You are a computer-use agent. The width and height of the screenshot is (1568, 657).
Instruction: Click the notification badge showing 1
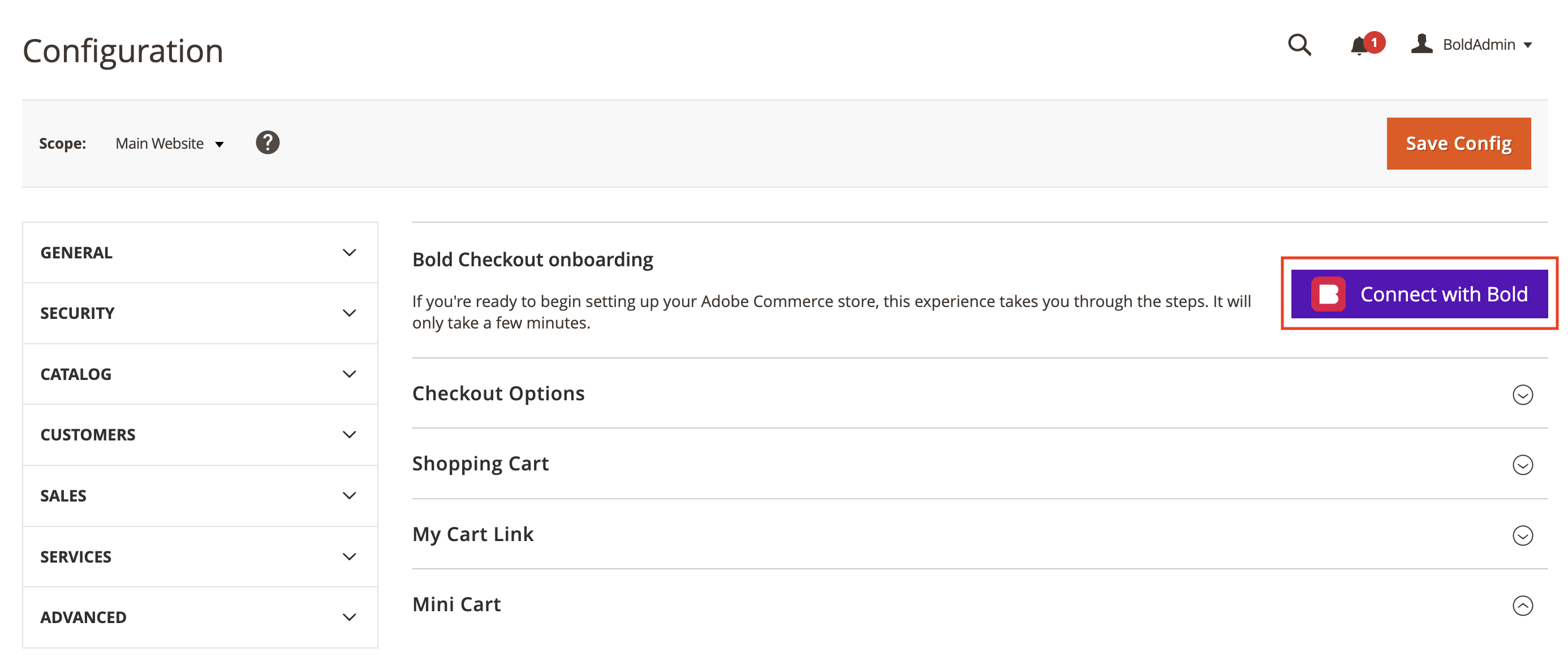pyautogui.click(x=1376, y=42)
